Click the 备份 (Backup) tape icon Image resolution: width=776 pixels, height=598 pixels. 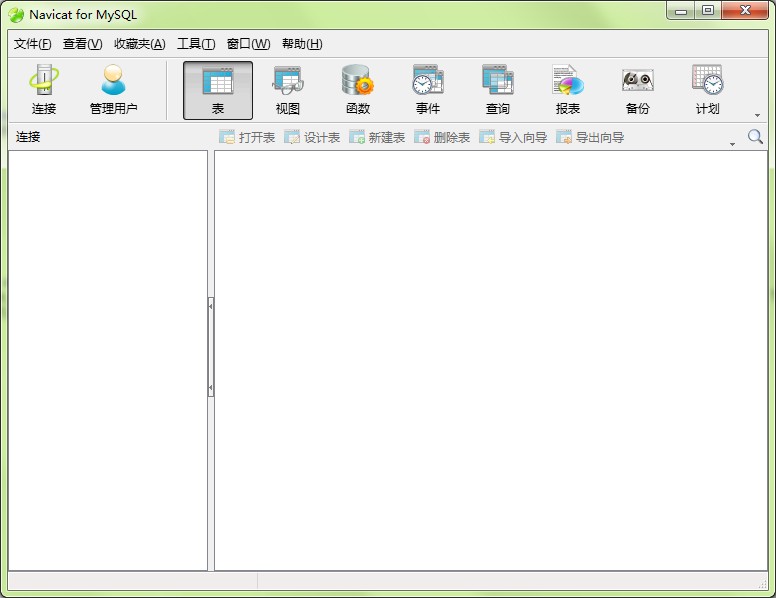pos(637,90)
